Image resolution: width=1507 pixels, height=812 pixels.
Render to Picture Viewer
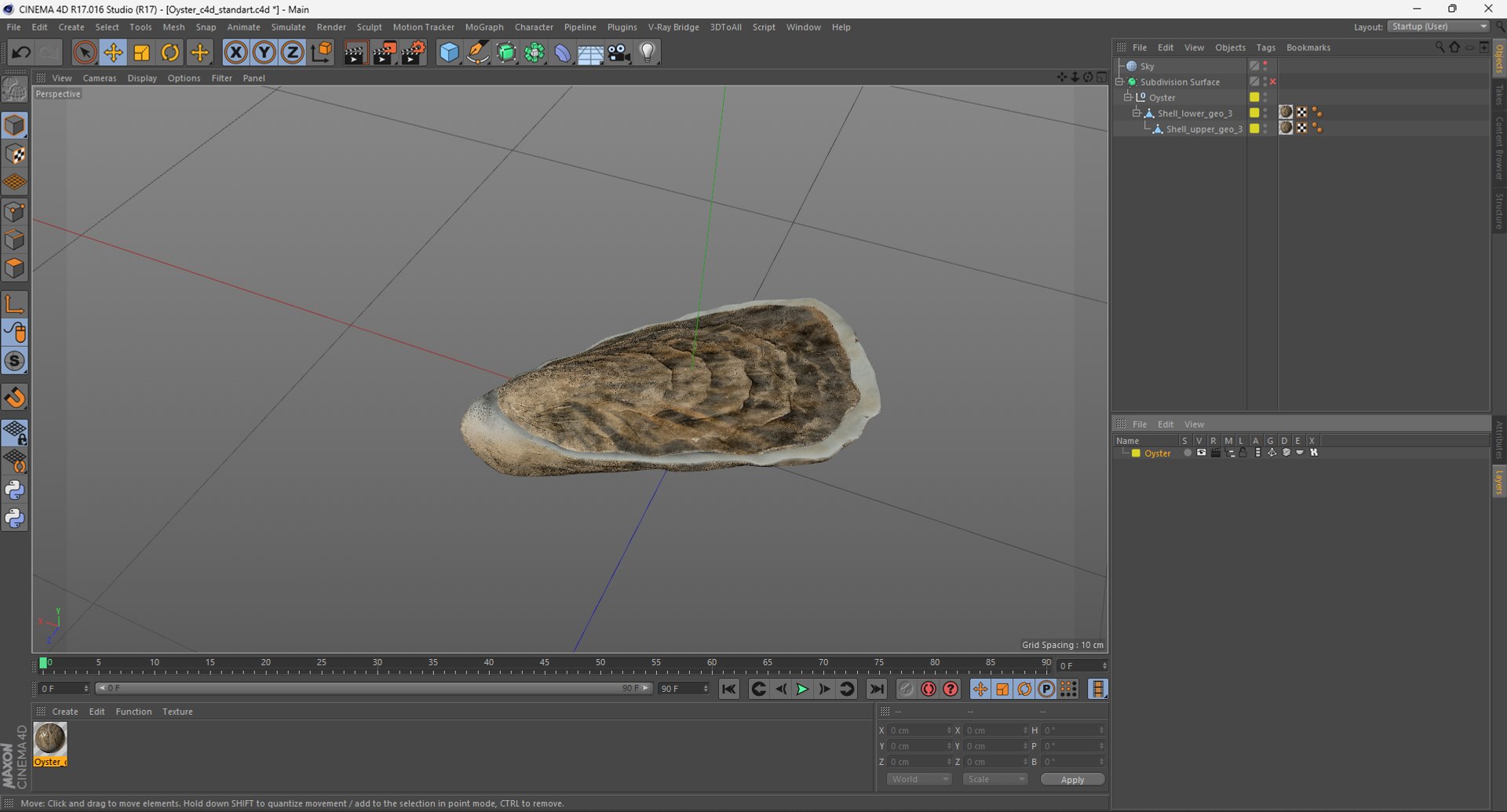tap(384, 53)
